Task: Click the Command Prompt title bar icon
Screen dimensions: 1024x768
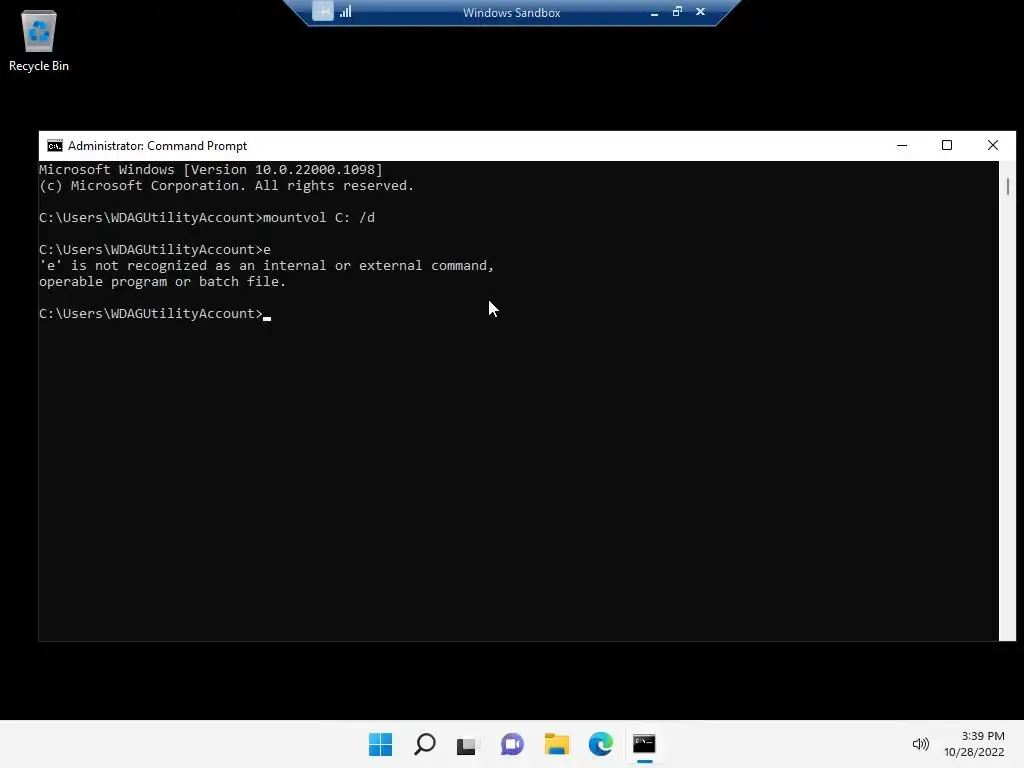Action: (x=55, y=146)
